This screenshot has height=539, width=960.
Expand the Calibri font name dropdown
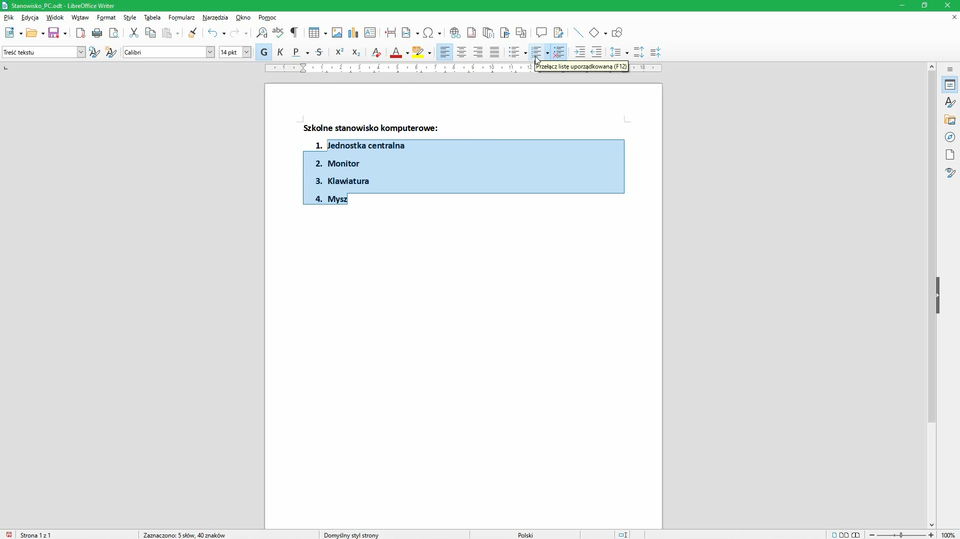[210, 52]
